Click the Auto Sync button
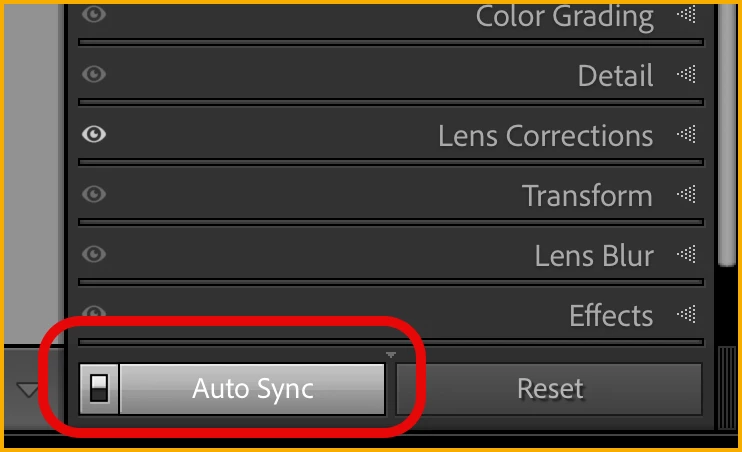This screenshot has width=742, height=452. 252,389
